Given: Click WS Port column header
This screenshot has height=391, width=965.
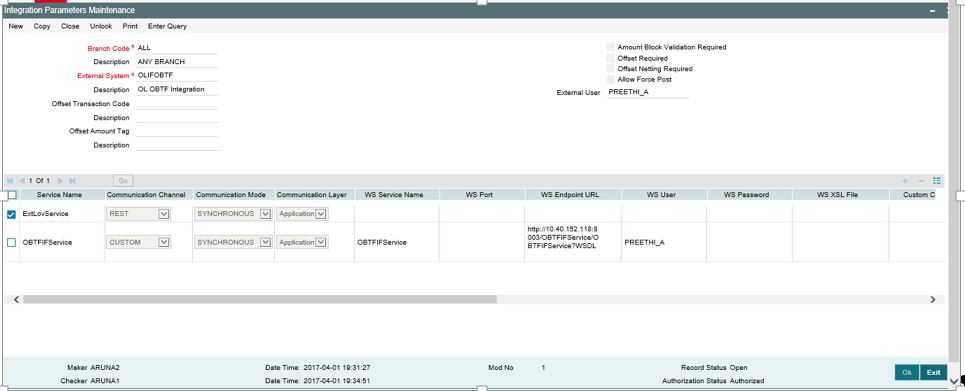Looking at the screenshot, I should coord(479,195).
